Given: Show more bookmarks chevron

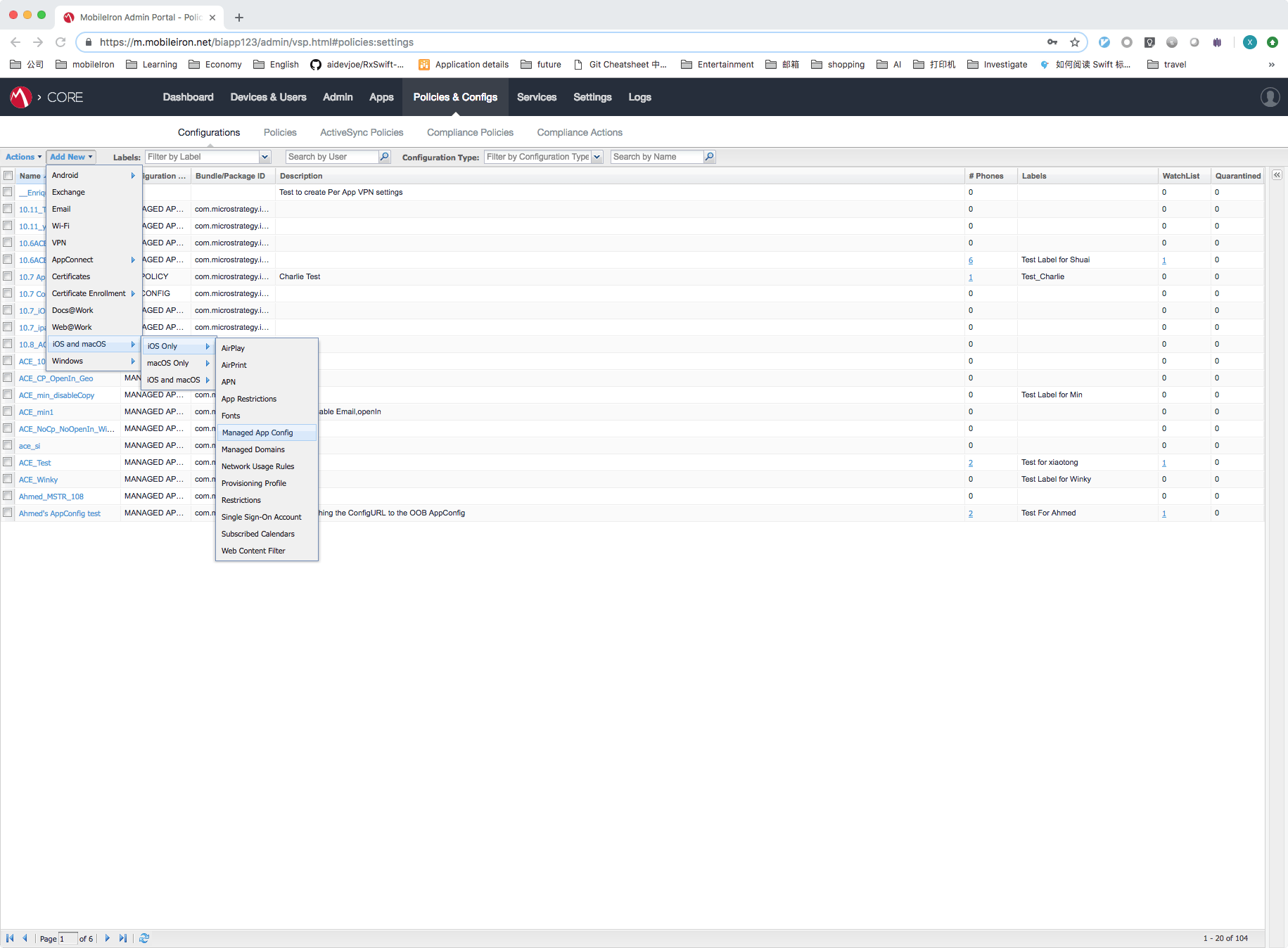Looking at the screenshot, I should click(1271, 65).
